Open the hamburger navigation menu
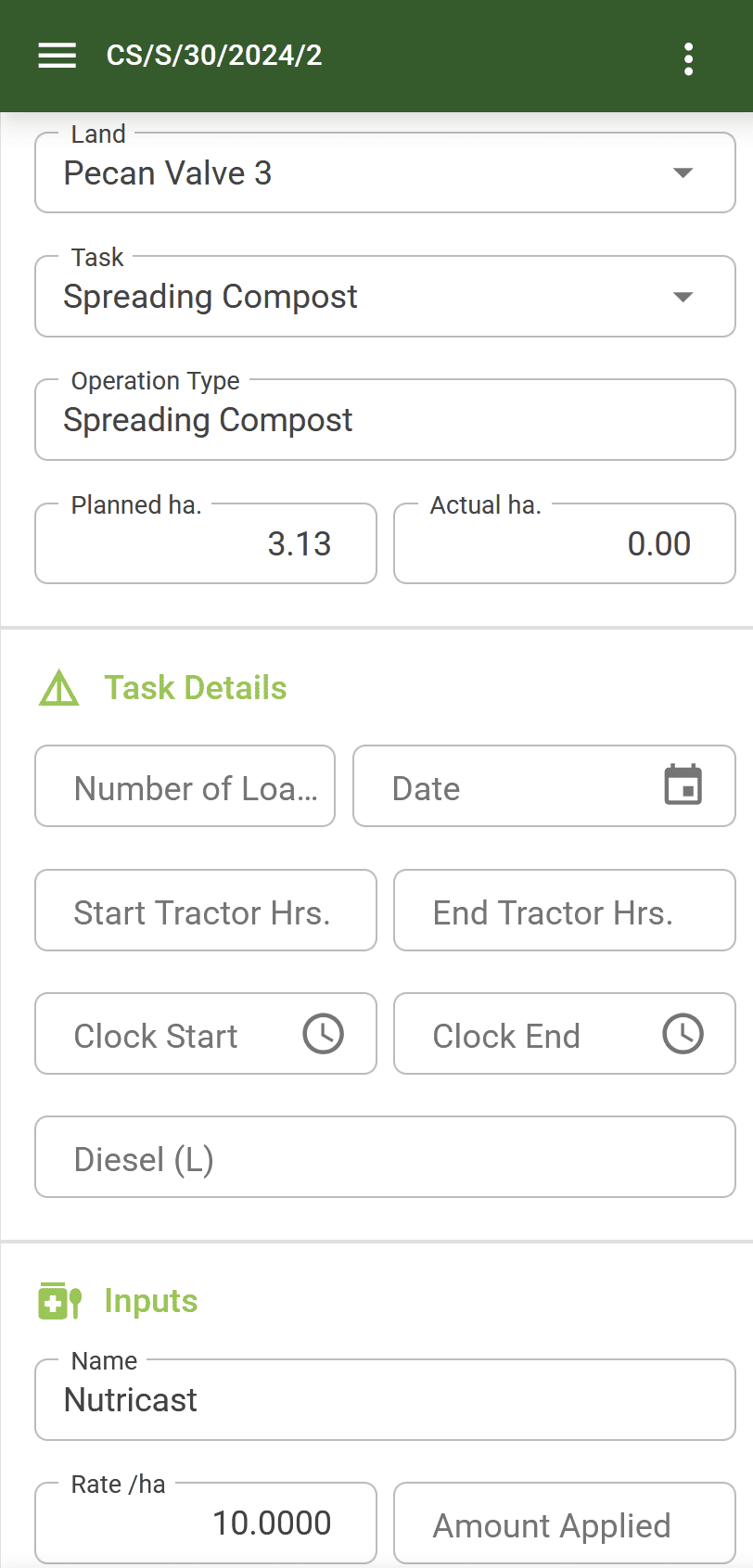 (x=57, y=56)
